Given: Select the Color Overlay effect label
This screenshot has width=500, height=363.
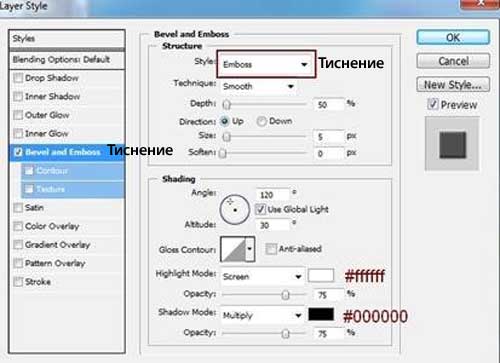Looking at the screenshot, I should click(52, 226).
